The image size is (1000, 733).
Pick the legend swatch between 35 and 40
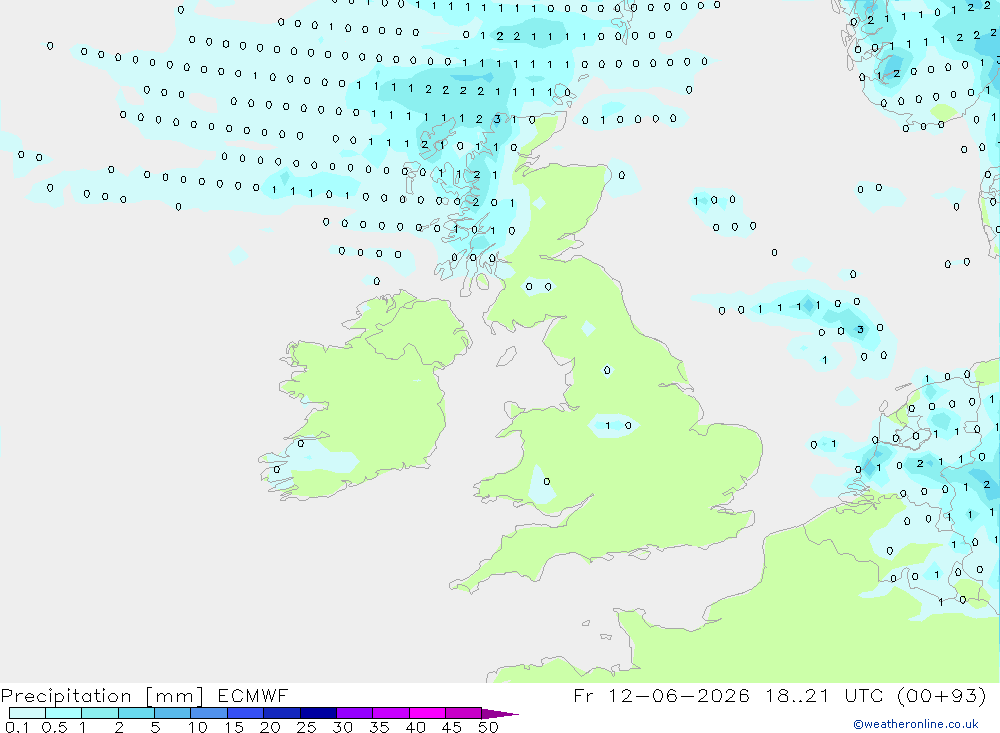(391, 713)
